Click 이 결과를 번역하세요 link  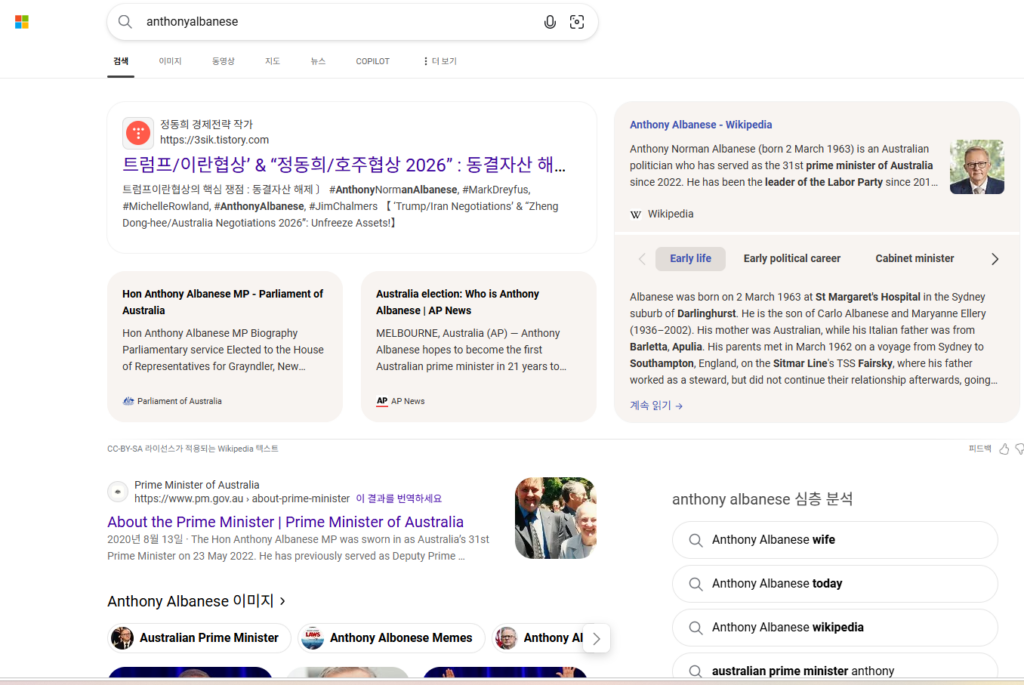click(x=398, y=498)
